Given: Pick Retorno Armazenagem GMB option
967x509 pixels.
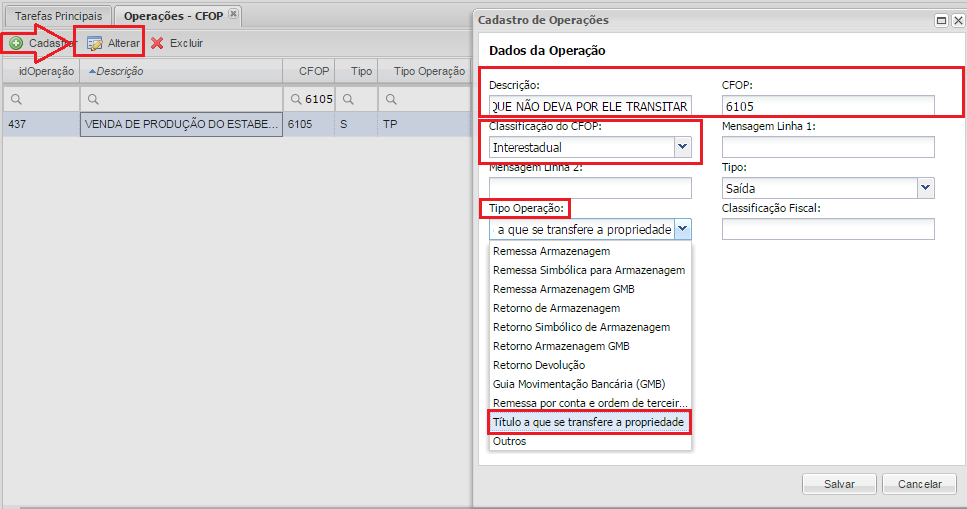Looking at the screenshot, I should (590, 347).
